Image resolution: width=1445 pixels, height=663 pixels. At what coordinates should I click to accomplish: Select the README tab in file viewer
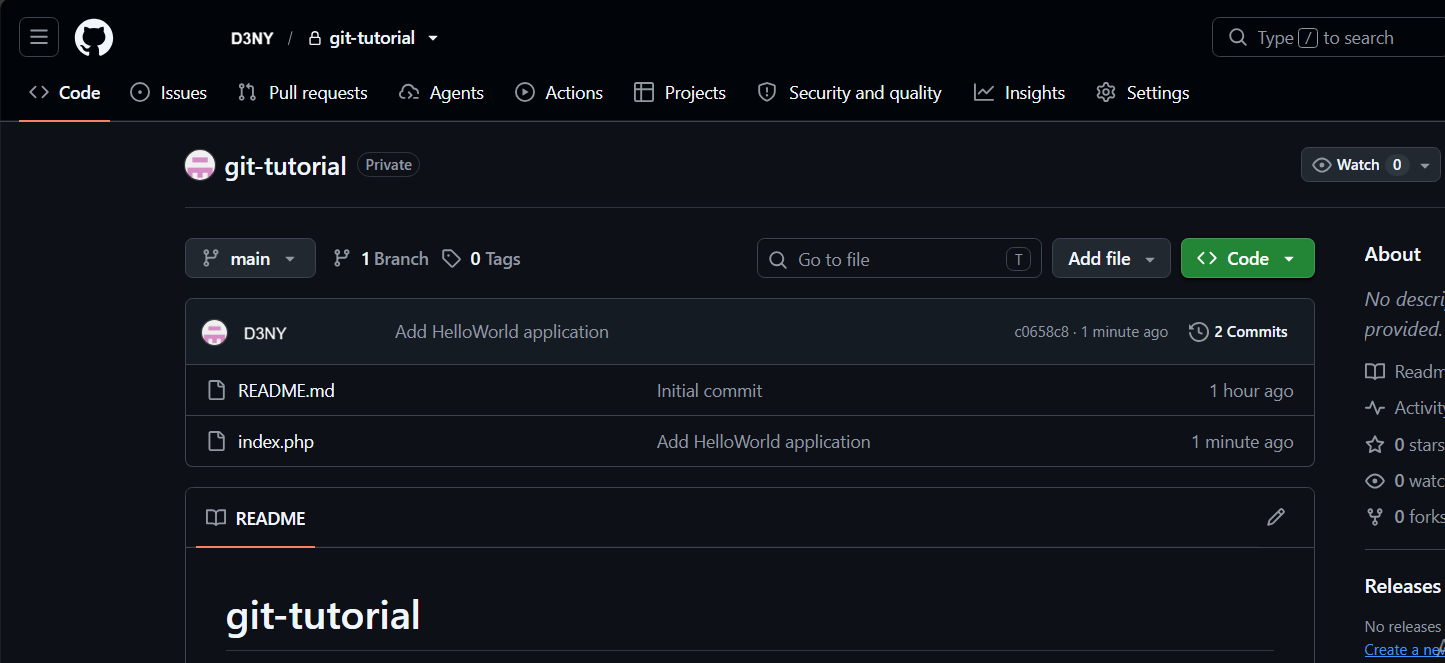256,518
